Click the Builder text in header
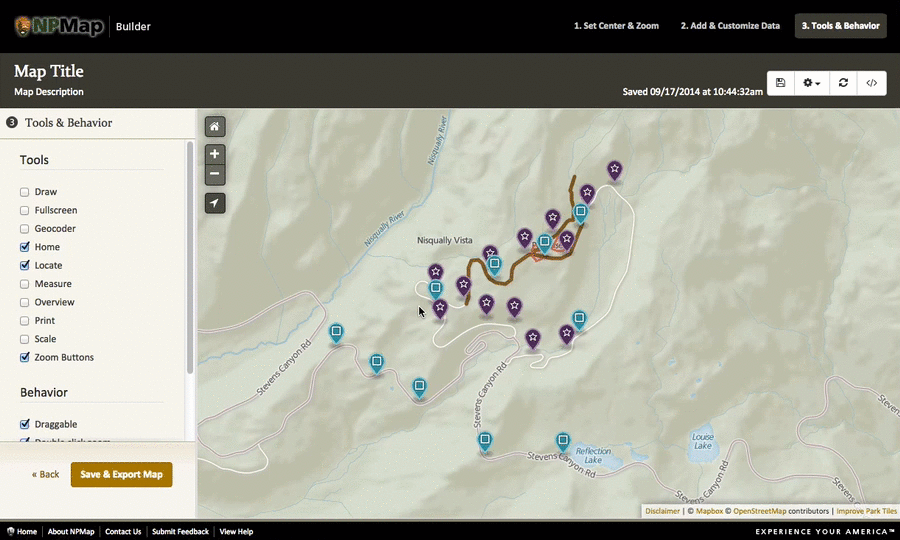This screenshot has height=540, width=900. coord(133,26)
